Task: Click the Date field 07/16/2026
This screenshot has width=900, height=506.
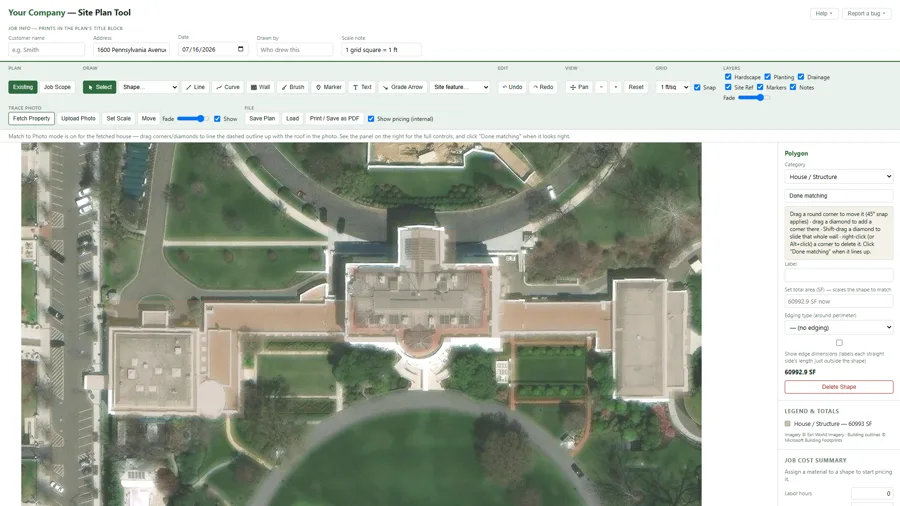Action: coord(212,49)
